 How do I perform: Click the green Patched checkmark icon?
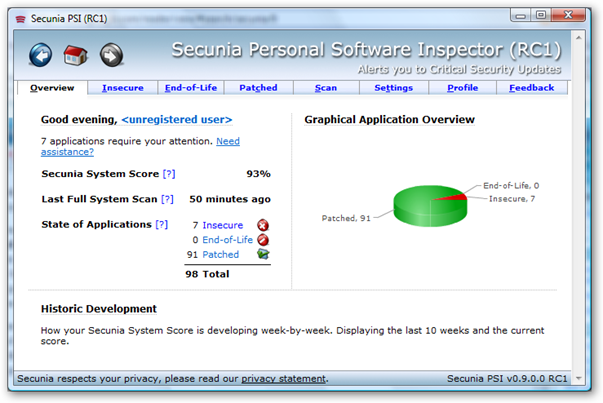tap(263, 254)
